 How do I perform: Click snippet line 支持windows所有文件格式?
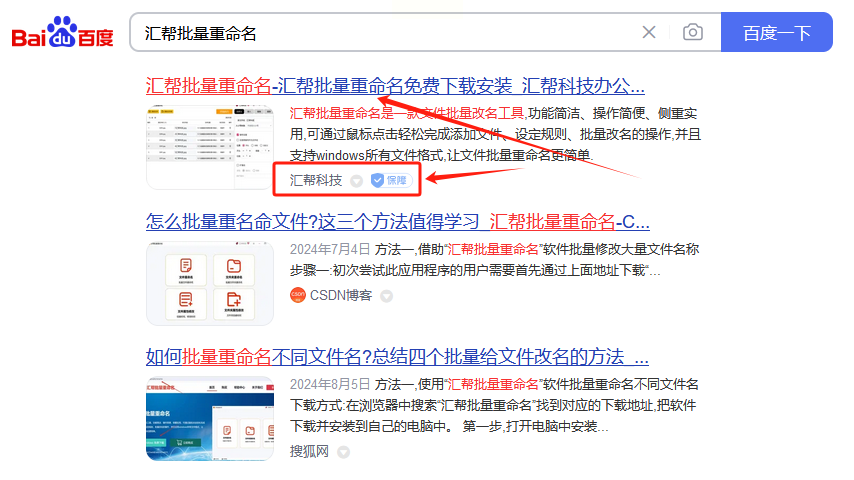[x=441, y=155]
